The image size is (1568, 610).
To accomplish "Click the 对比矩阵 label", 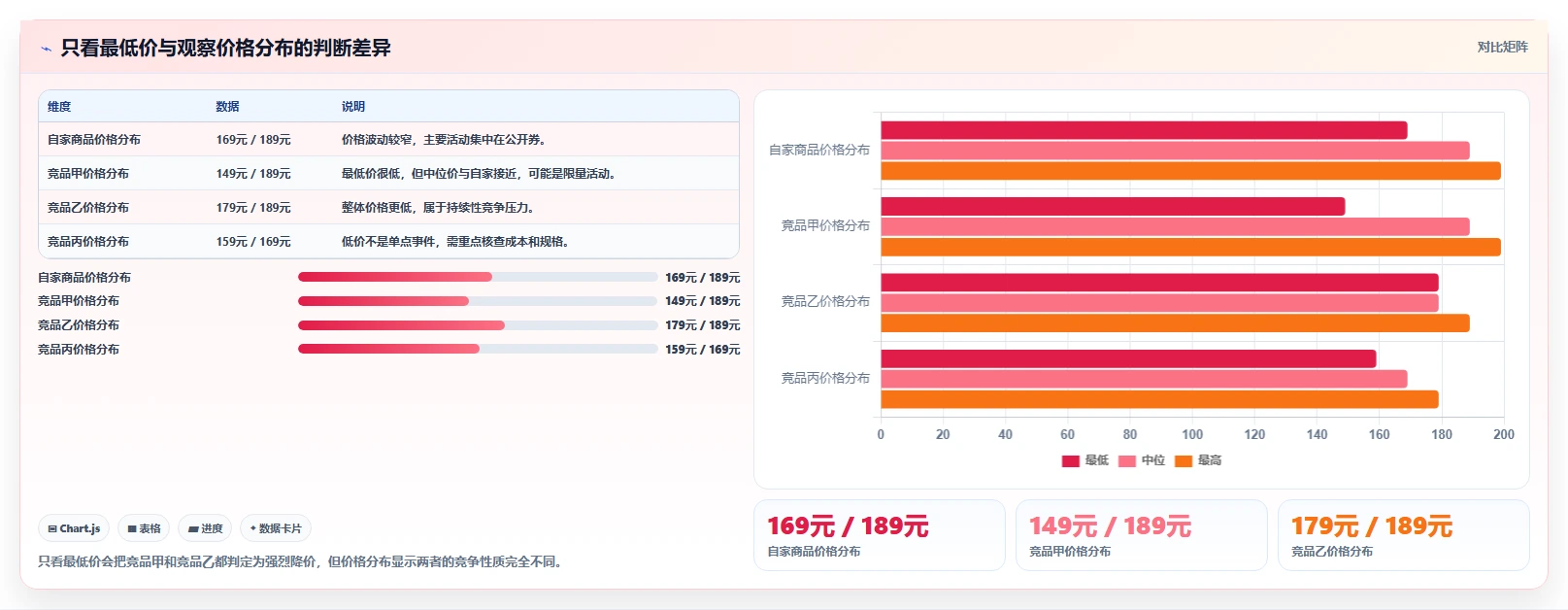I will [x=1502, y=47].
